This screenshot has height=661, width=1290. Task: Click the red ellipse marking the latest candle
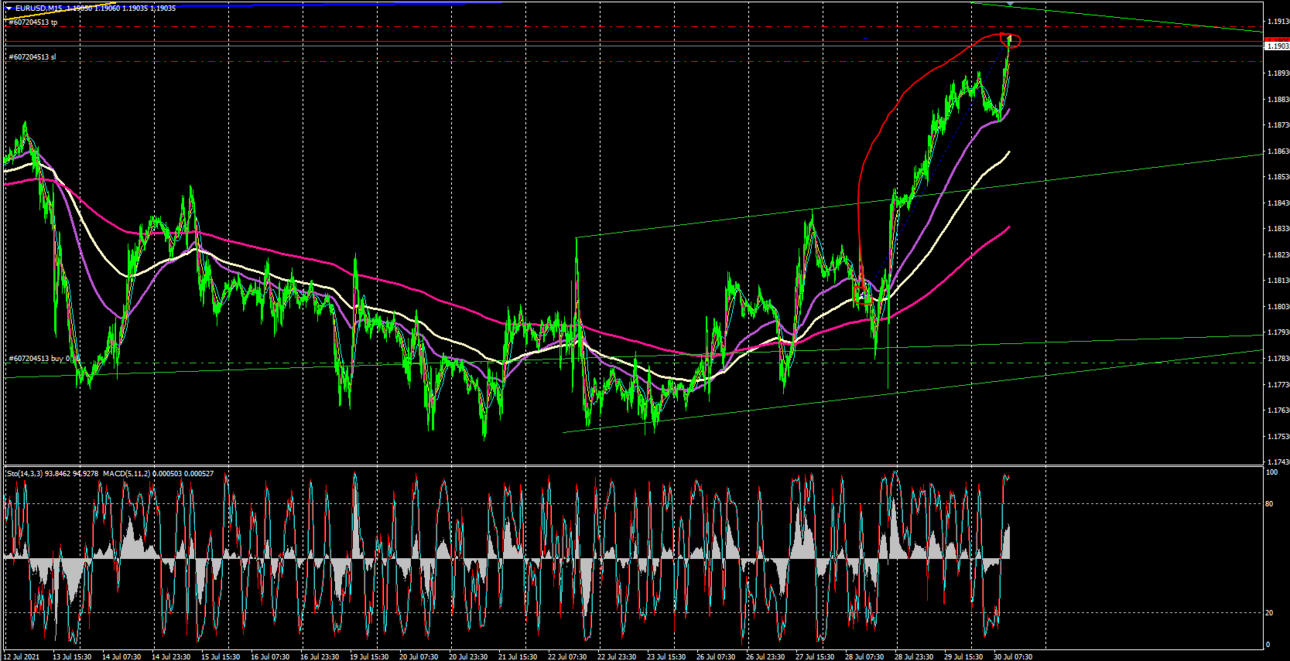1011,40
